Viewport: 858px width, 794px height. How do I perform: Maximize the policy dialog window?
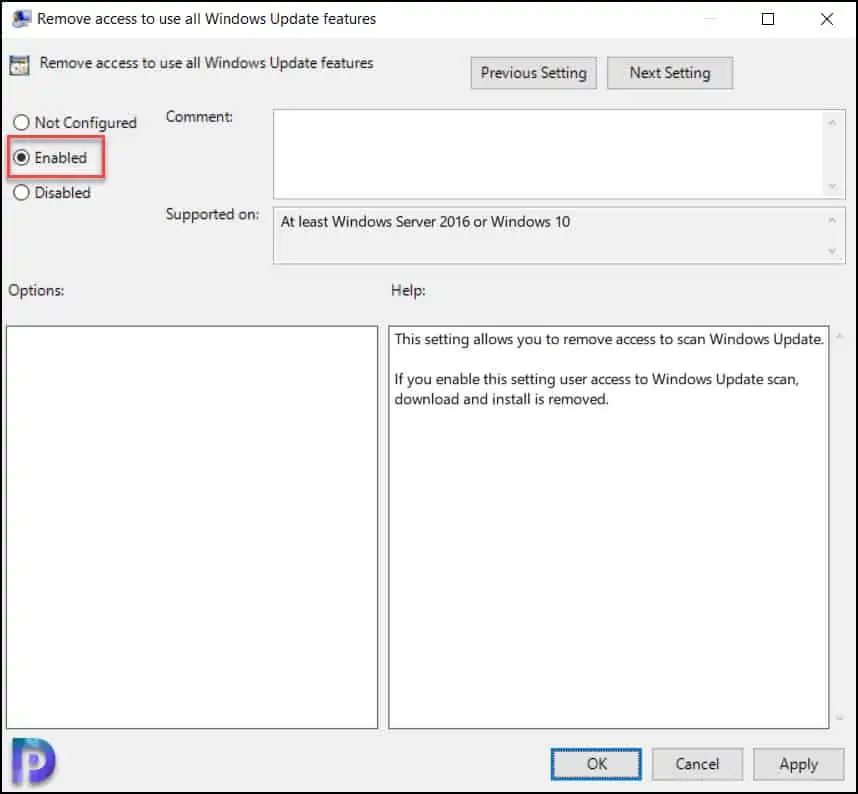[x=768, y=19]
